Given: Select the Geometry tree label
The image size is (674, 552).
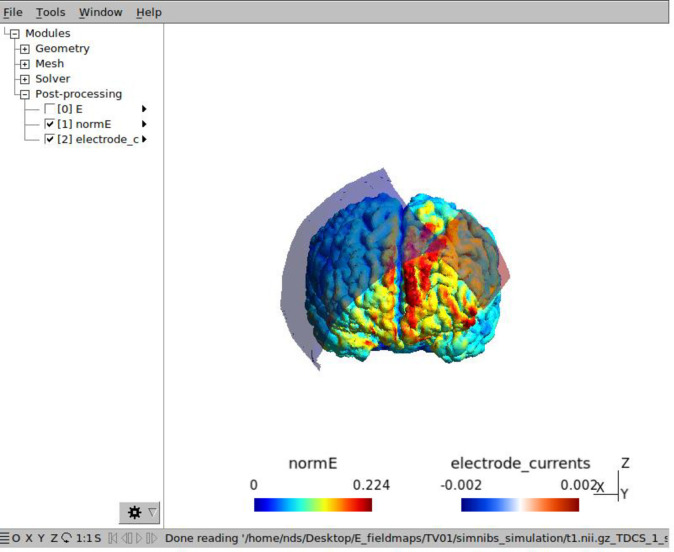Looking at the screenshot, I should pyautogui.click(x=62, y=49).
